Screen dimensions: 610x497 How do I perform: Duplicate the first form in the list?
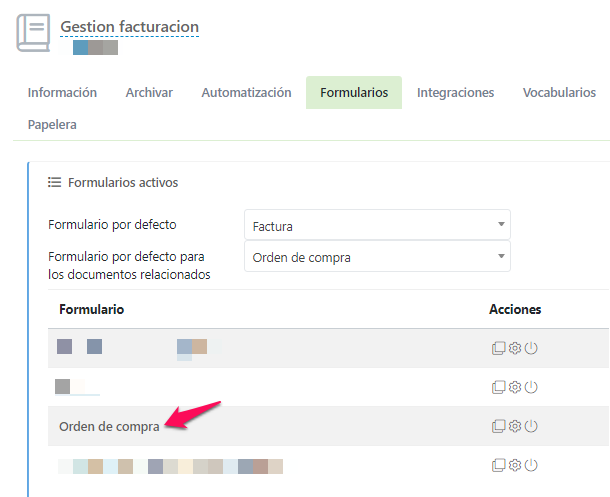[498, 348]
